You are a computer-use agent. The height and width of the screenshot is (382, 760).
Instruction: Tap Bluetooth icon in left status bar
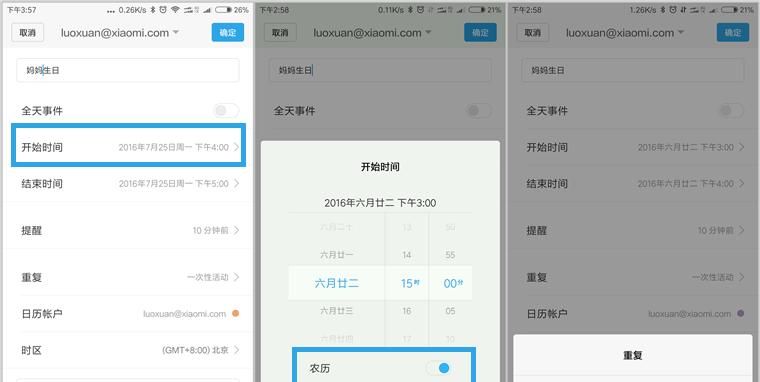coord(152,10)
